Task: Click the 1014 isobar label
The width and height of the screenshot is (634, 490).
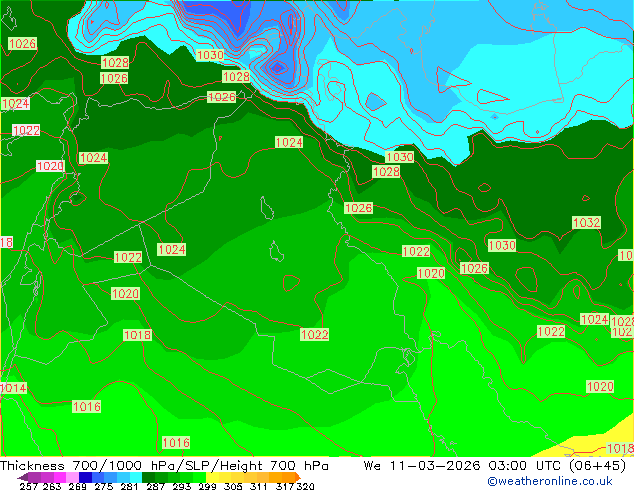Action: tap(13, 388)
